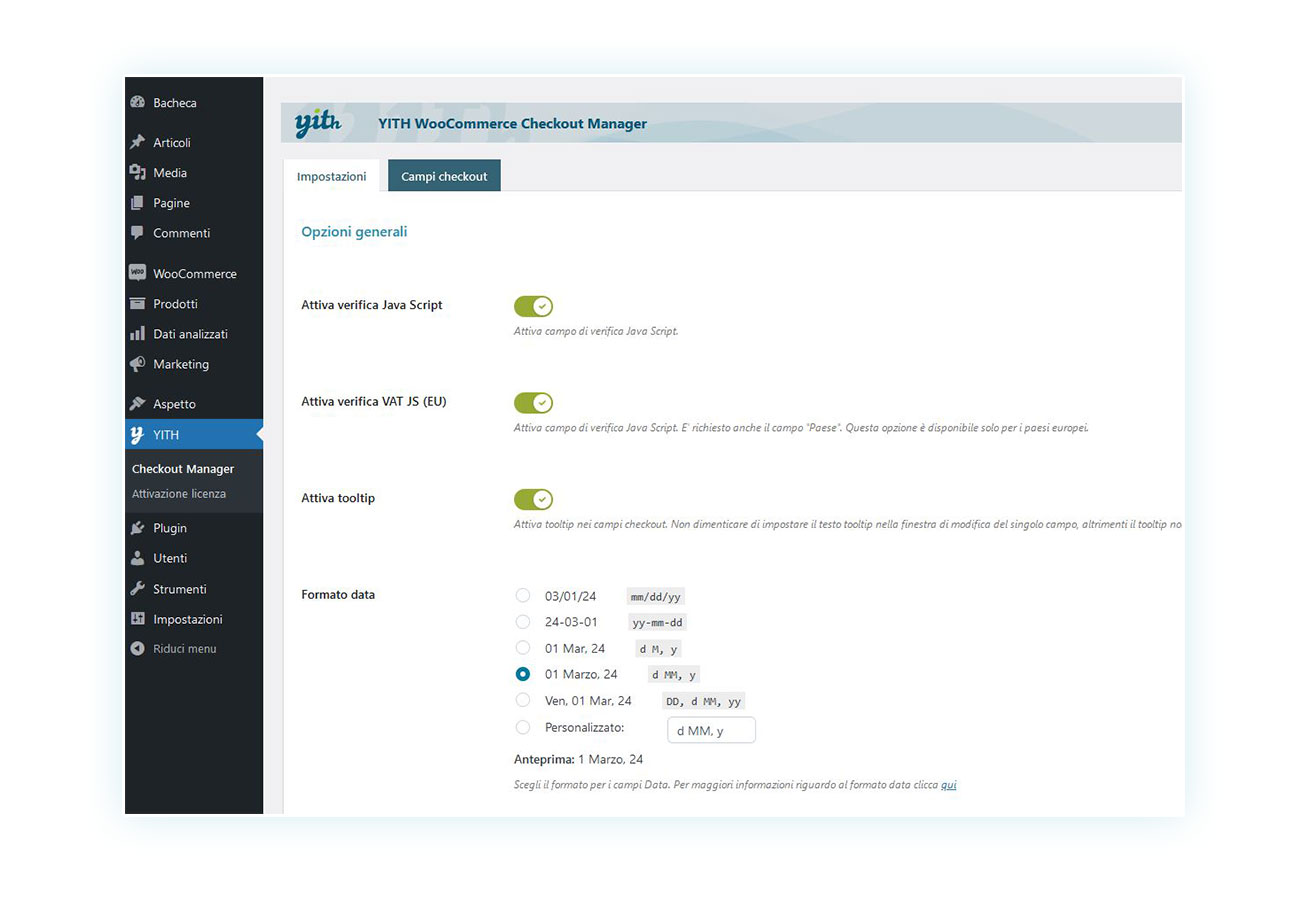Image resolution: width=1300 pixels, height=899 pixels.
Task: Click the Riduci menu label
Action: pos(185,649)
